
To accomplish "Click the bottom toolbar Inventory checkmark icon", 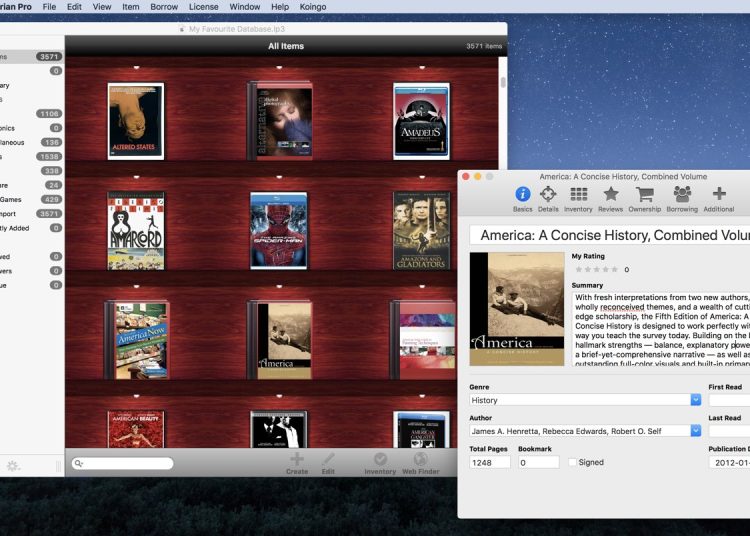I will coord(380,460).
